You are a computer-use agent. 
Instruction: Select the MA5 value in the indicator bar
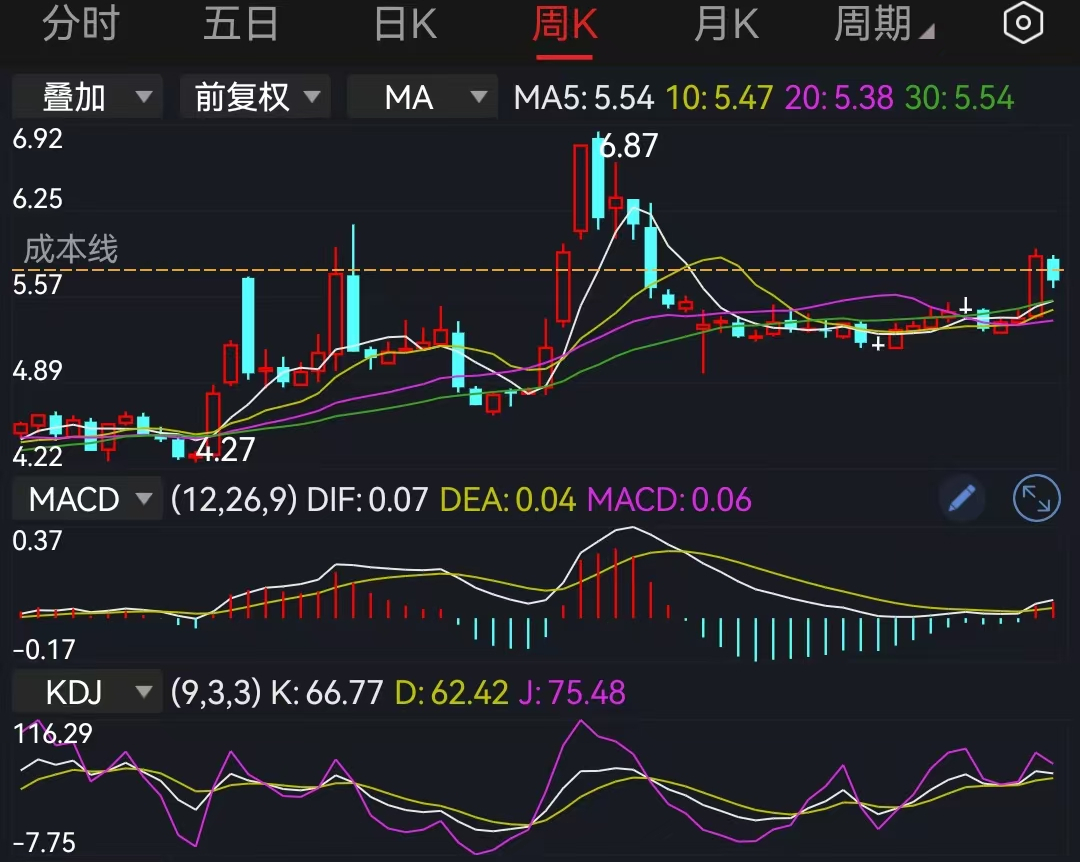click(x=585, y=98)
